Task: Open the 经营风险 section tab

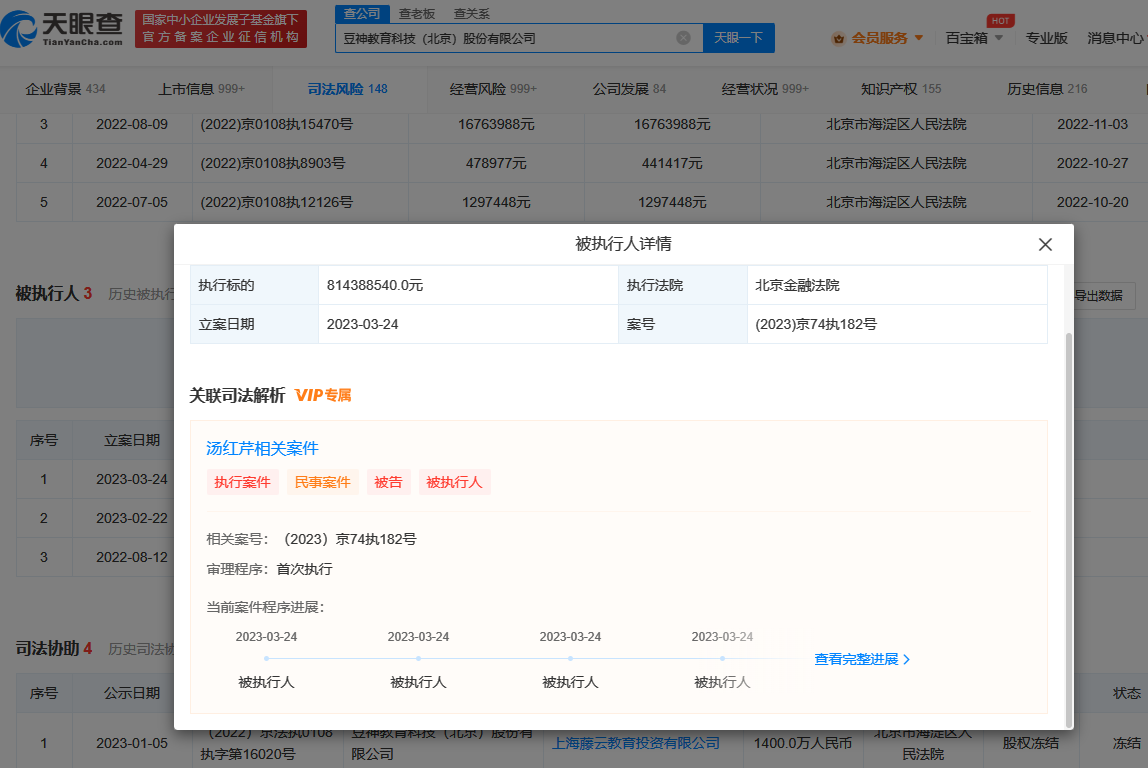Action: 493,89
